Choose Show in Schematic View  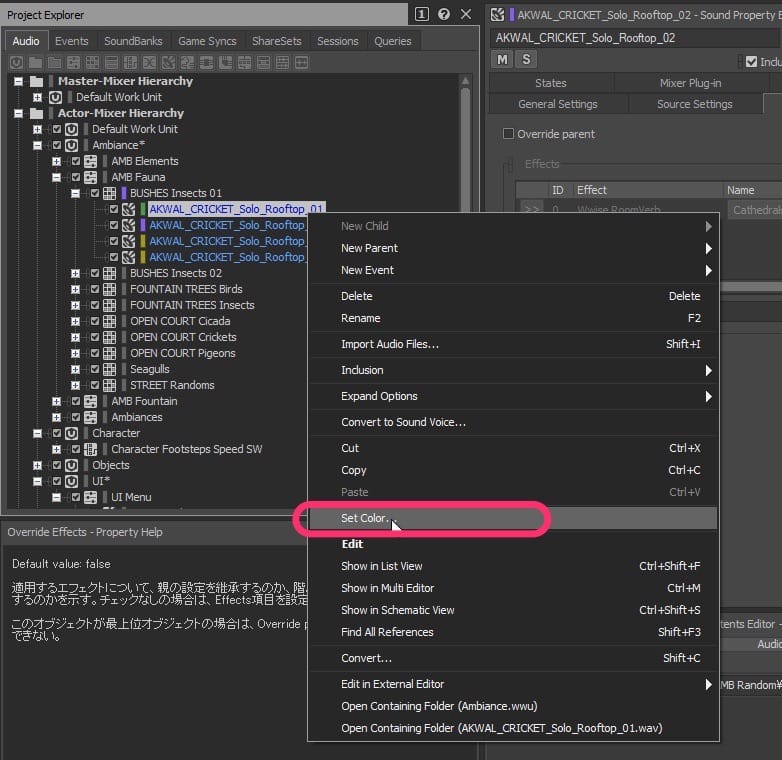513,610
